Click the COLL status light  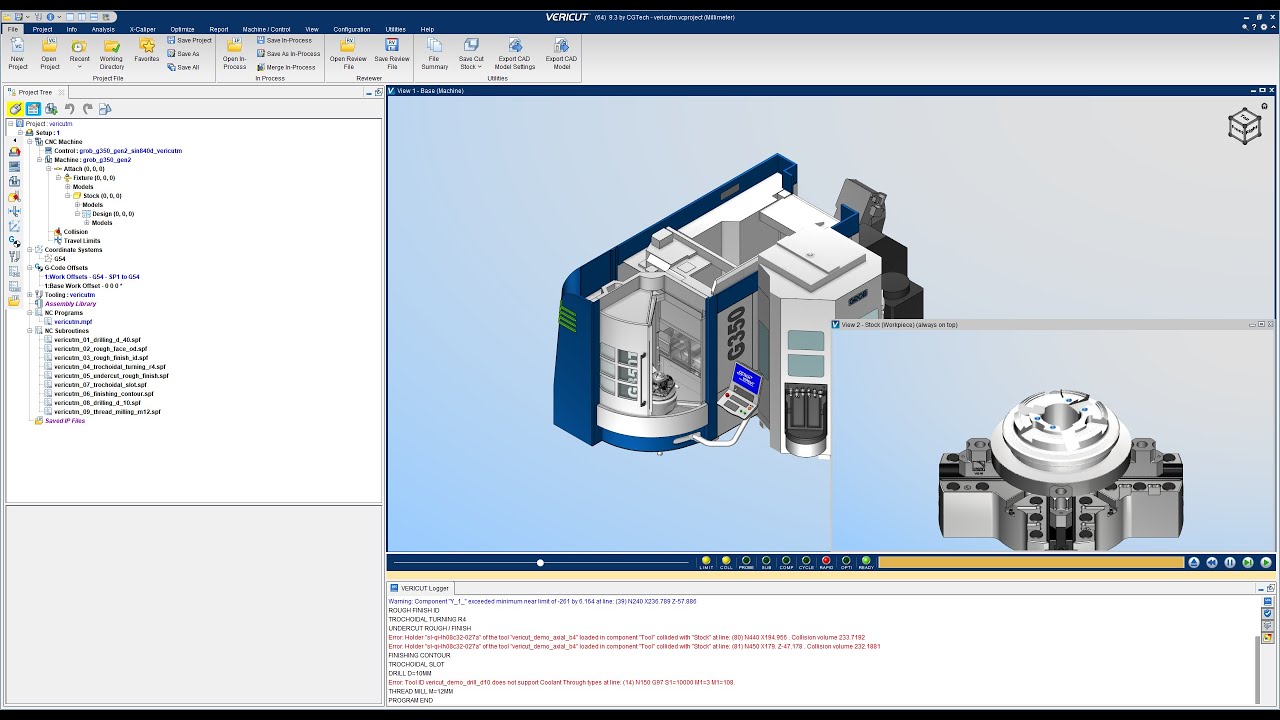tap(726, 562)
